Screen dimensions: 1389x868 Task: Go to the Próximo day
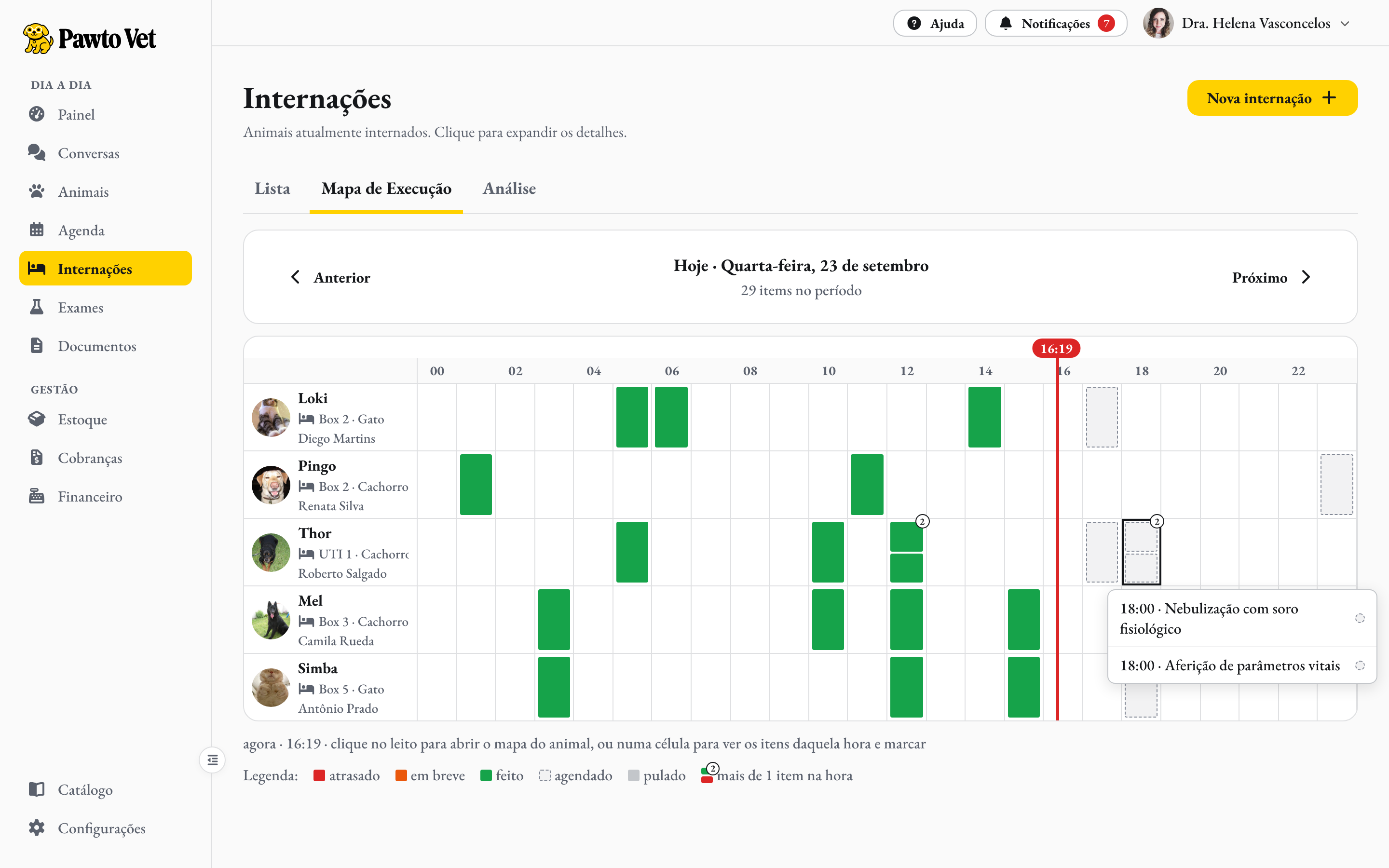1271,277
